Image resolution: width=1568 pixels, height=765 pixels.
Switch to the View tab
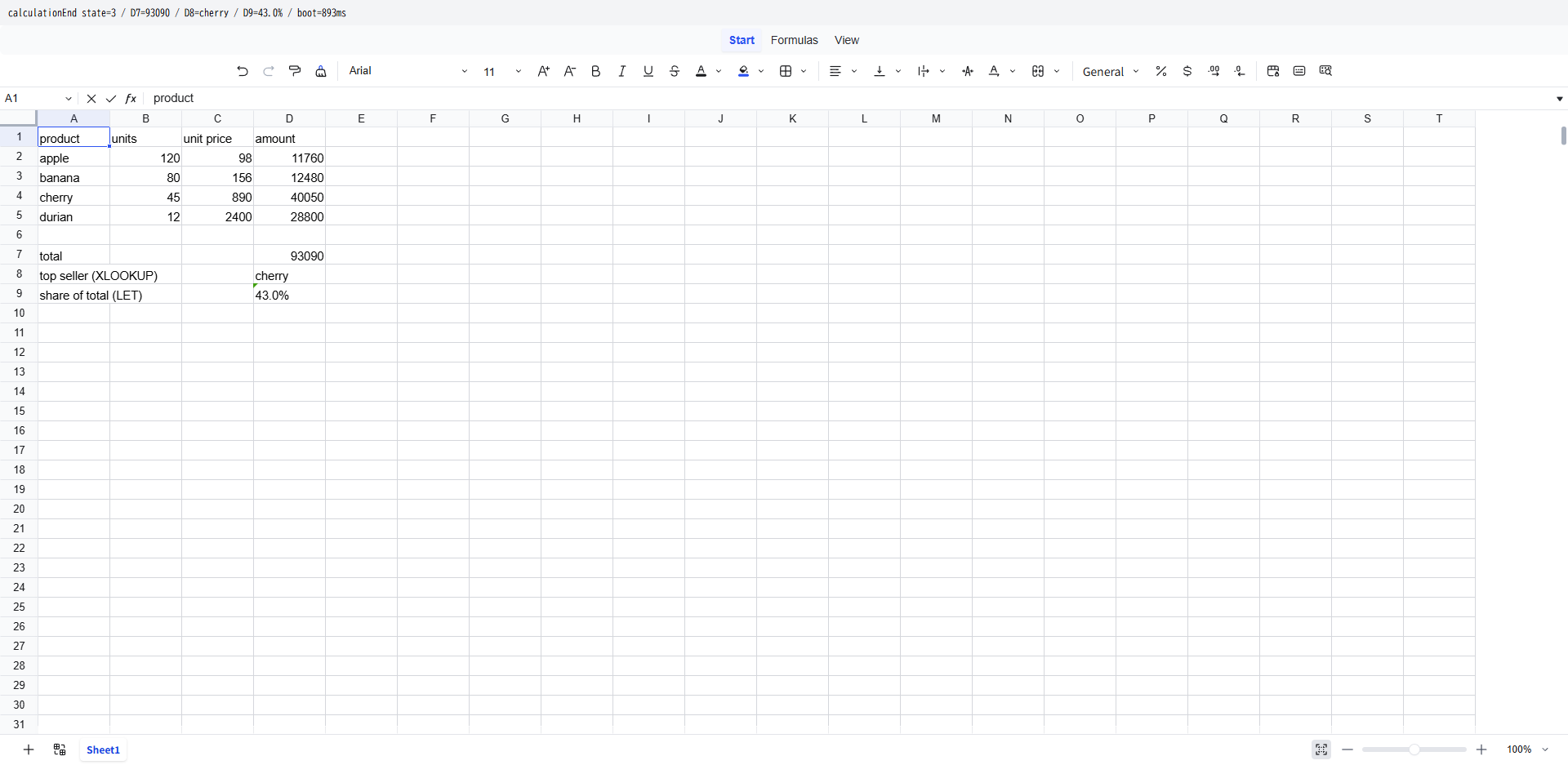pos(847,40)
